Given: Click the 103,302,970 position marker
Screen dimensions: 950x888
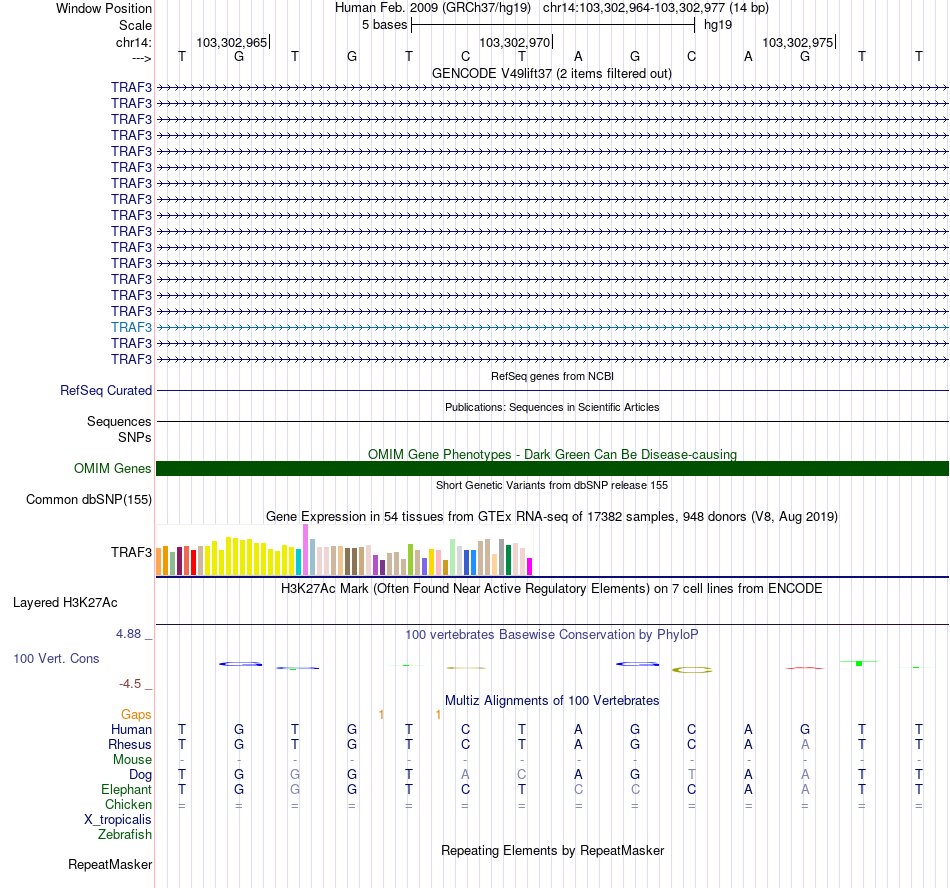Looking at the screenshot, I should tap(516, 42).
